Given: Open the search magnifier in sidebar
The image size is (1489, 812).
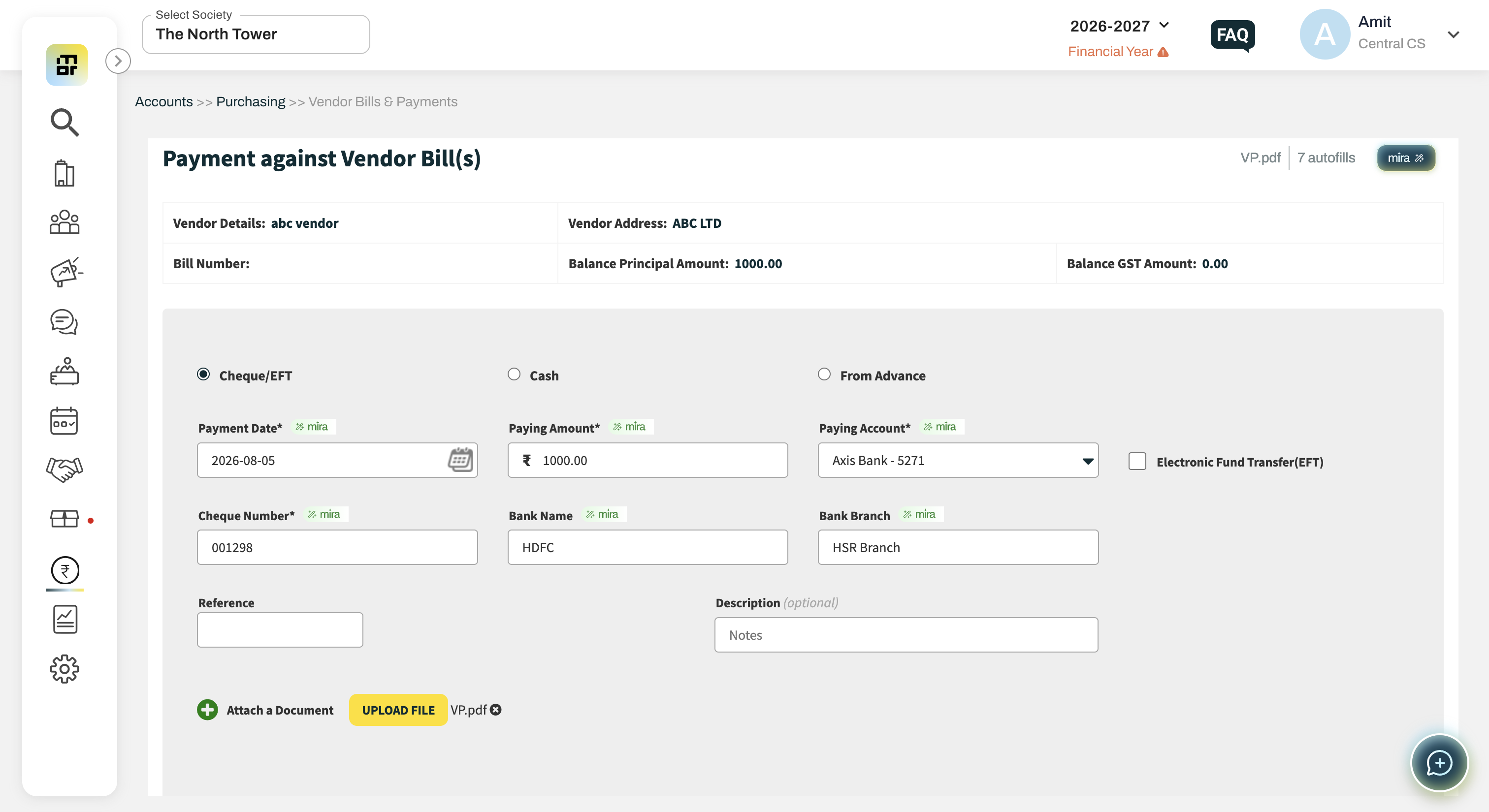Looking at the screenshot, I should [x=64, y=122].
